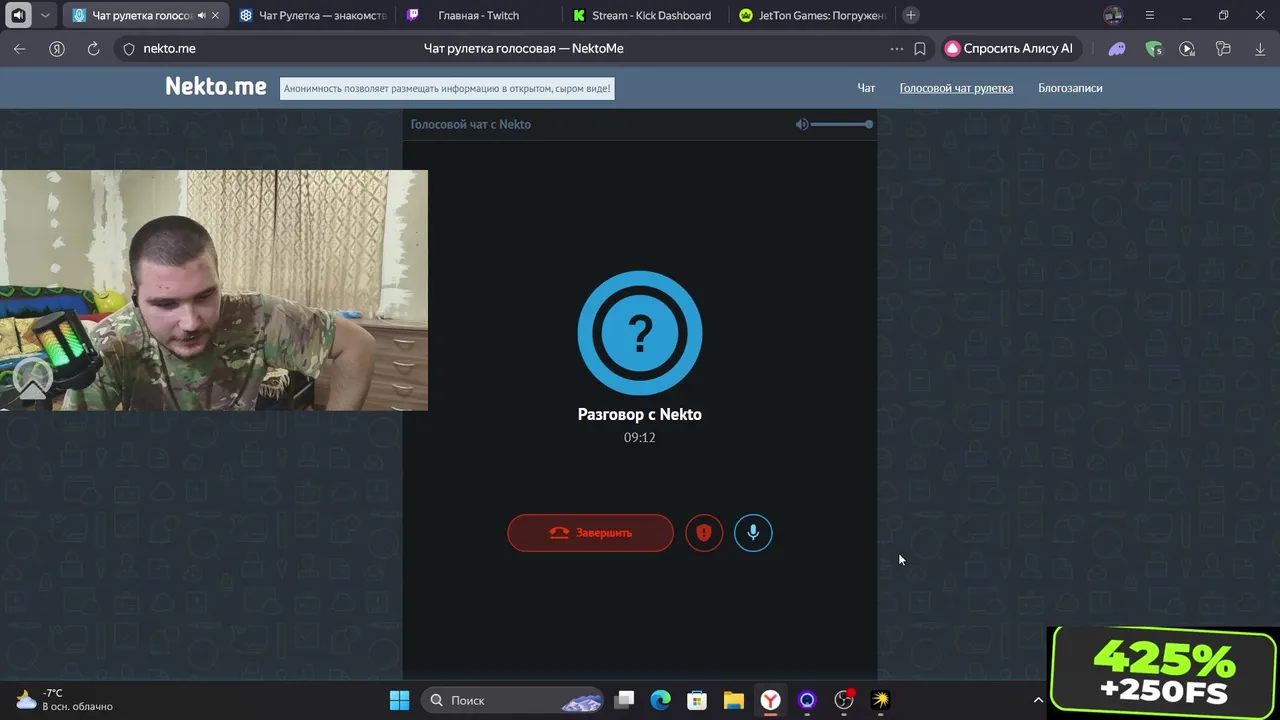Switch to the Stream - Kick Dashboard tab
The height and width of the screenshot is (720, 1280).
click(646, 15)
